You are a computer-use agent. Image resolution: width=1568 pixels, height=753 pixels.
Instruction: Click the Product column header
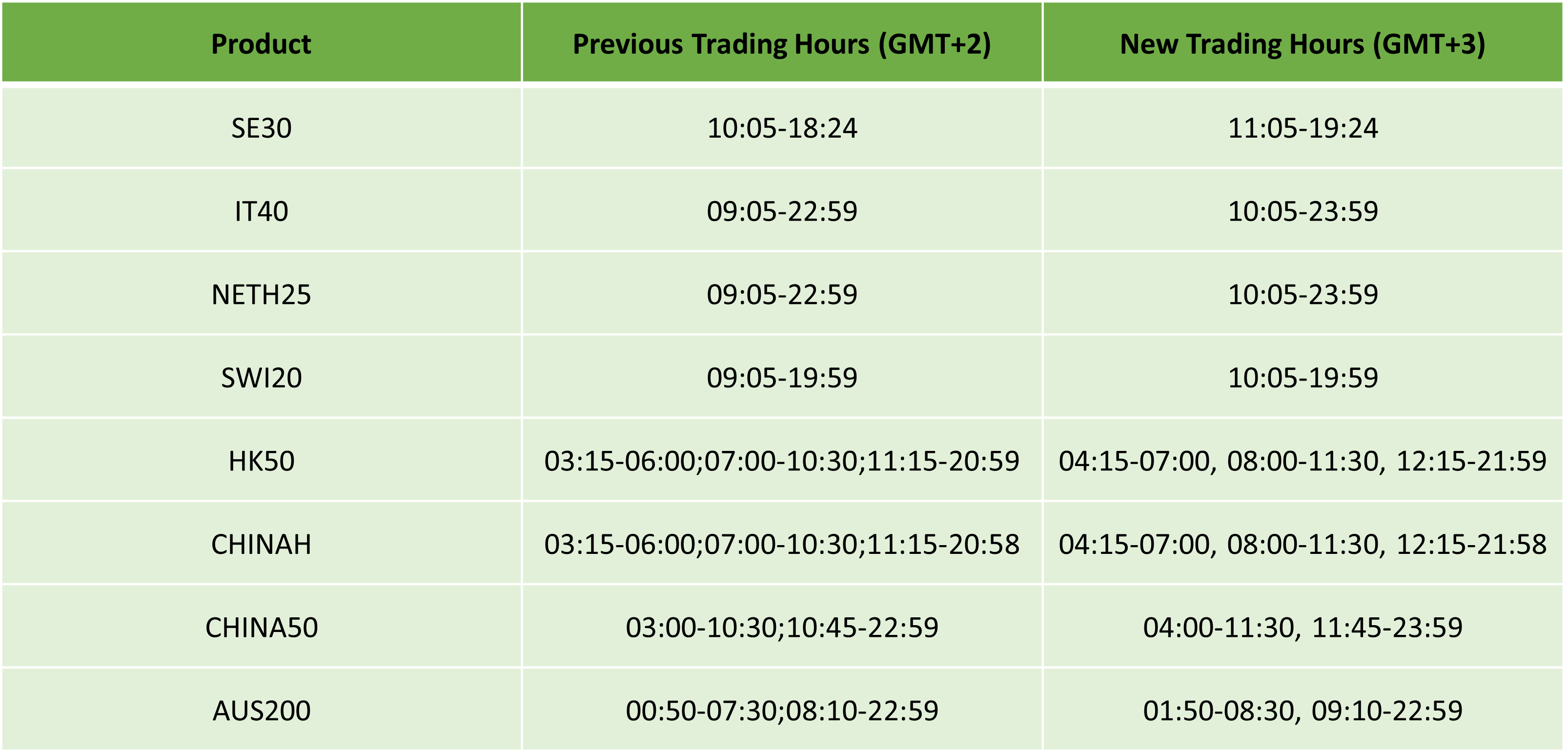[261, 44]
